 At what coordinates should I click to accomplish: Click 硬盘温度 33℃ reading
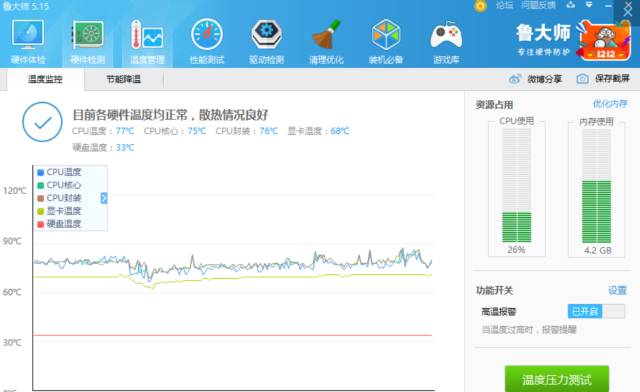[103, 147]
